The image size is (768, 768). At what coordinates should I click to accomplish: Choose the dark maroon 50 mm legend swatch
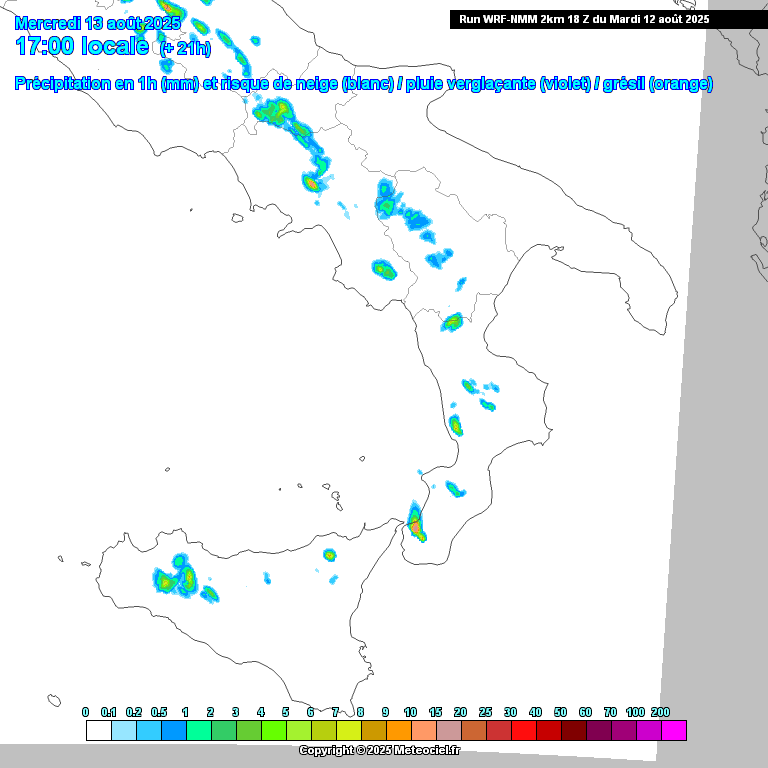point(573,731)
